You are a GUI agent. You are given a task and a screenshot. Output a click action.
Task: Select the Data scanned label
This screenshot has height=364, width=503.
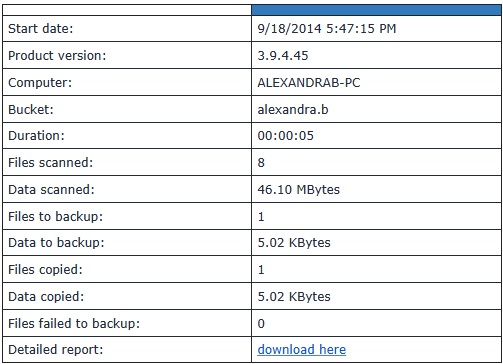pos(51,190)
